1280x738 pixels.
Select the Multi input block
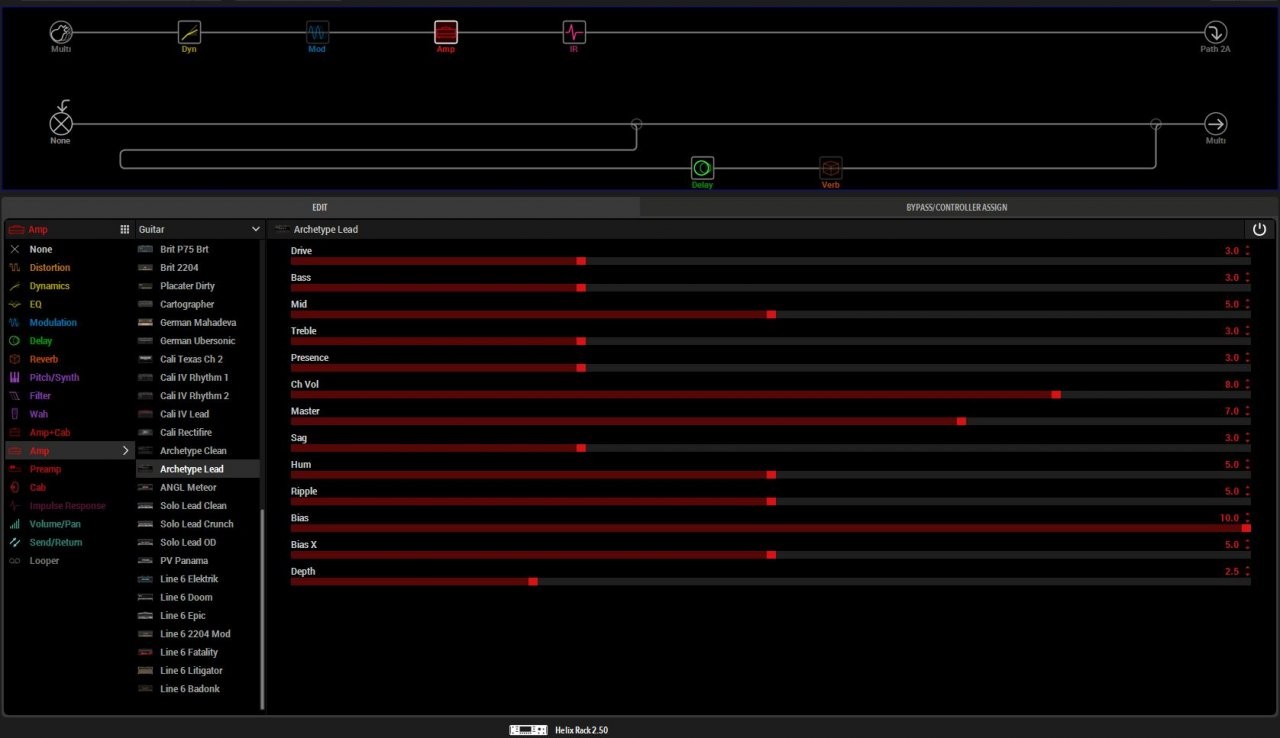61,33
